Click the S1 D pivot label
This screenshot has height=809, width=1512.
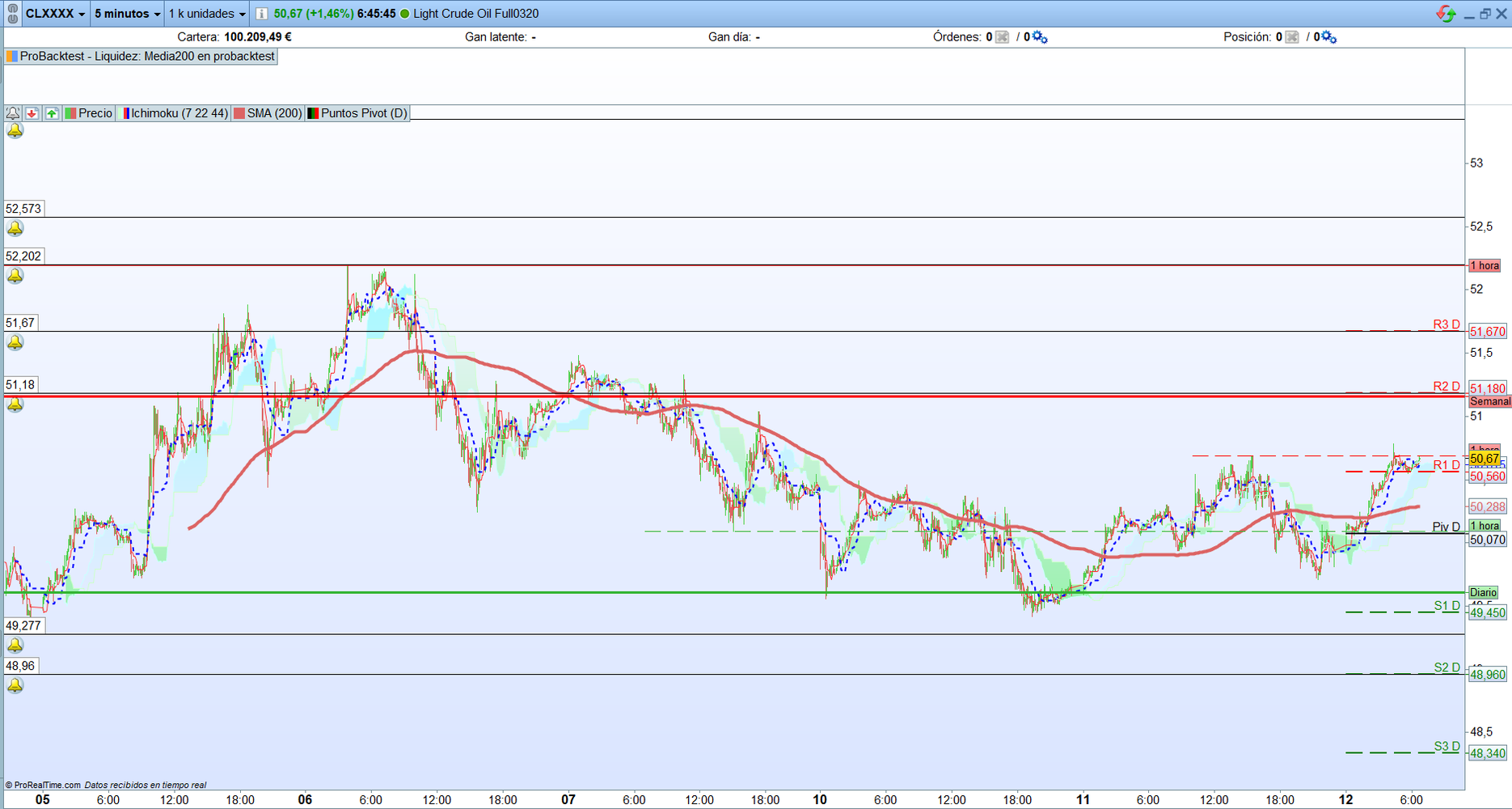(x=1447, y=606)
